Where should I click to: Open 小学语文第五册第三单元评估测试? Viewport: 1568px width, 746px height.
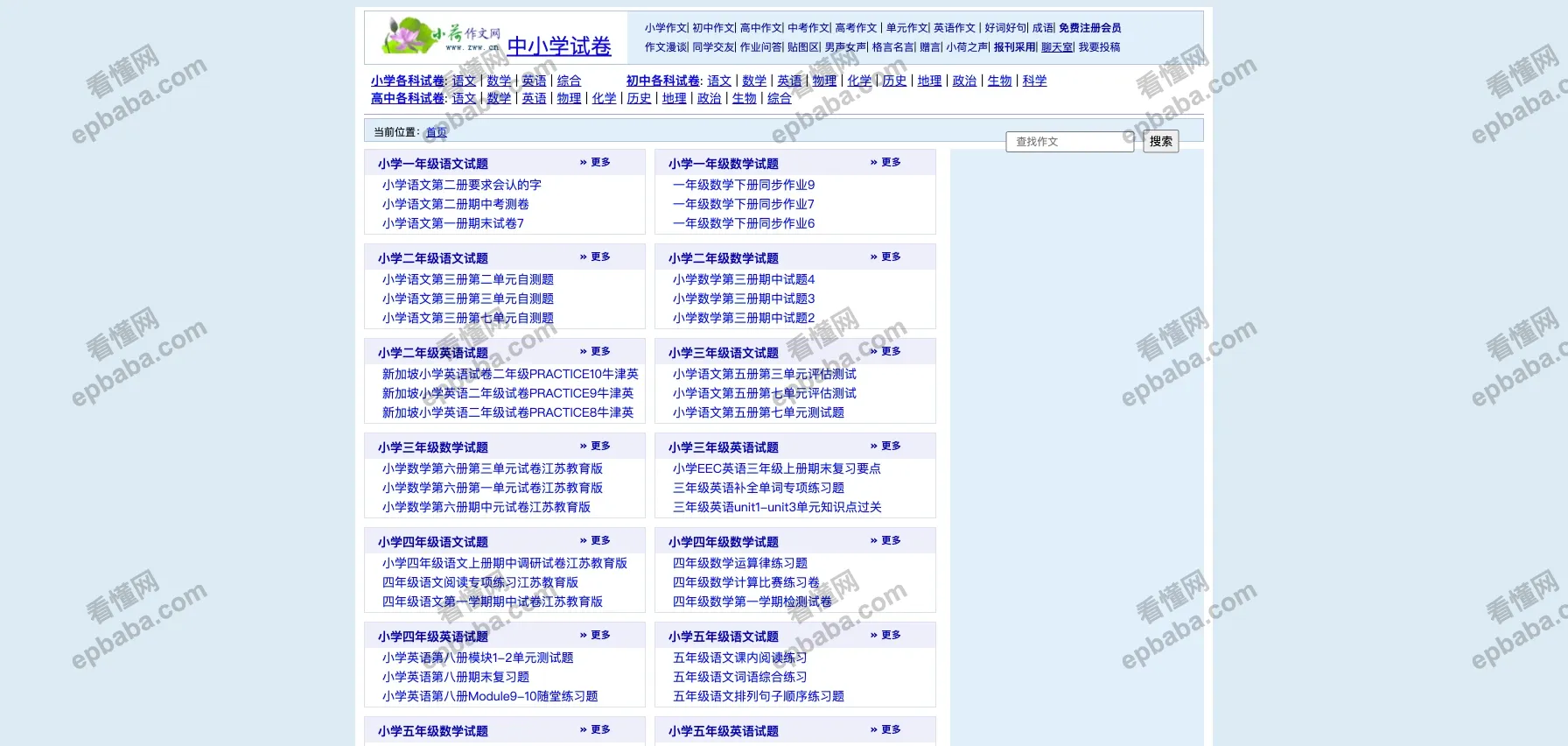tap(764, 374)
